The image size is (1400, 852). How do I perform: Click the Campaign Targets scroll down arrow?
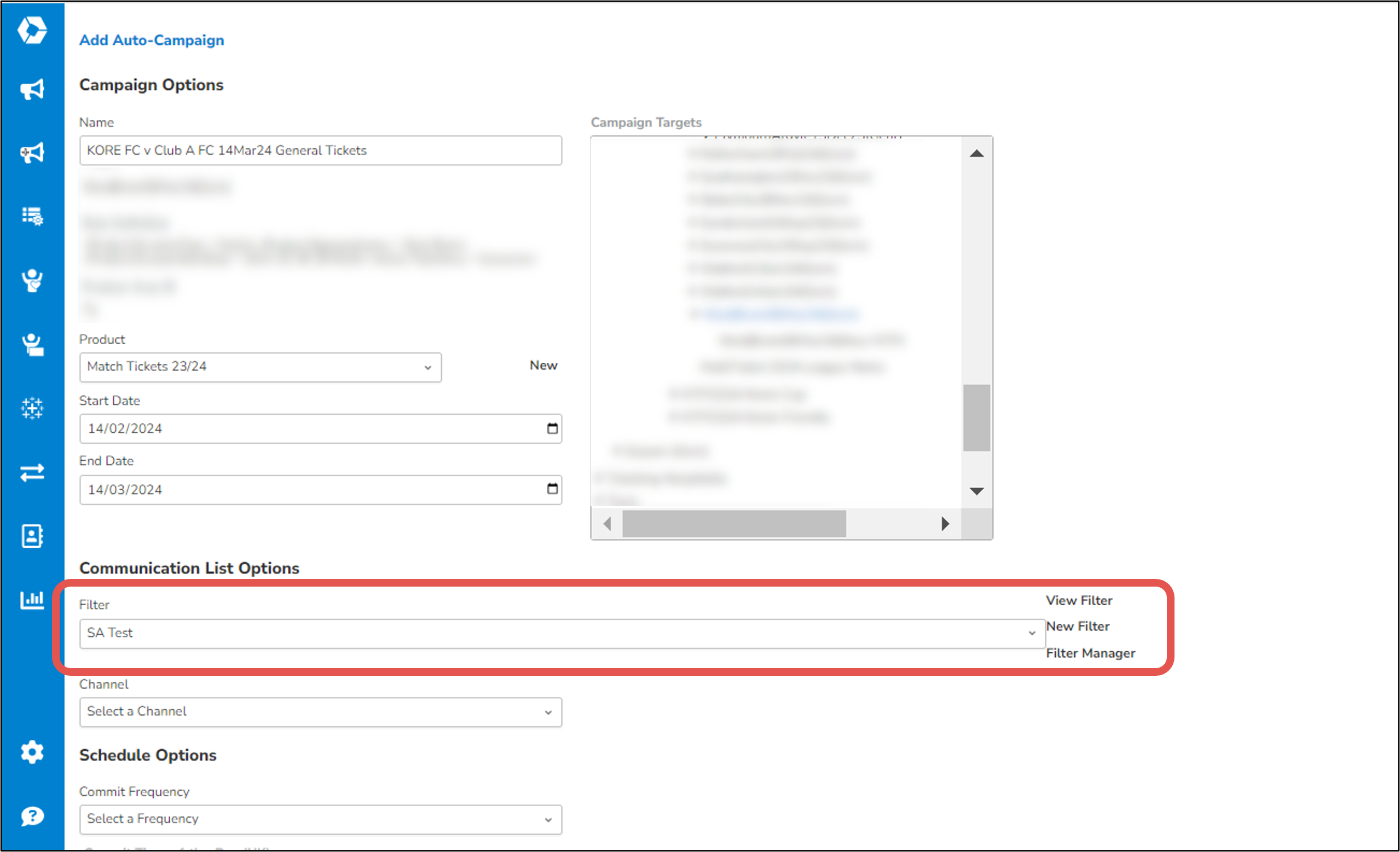(977, 491)
